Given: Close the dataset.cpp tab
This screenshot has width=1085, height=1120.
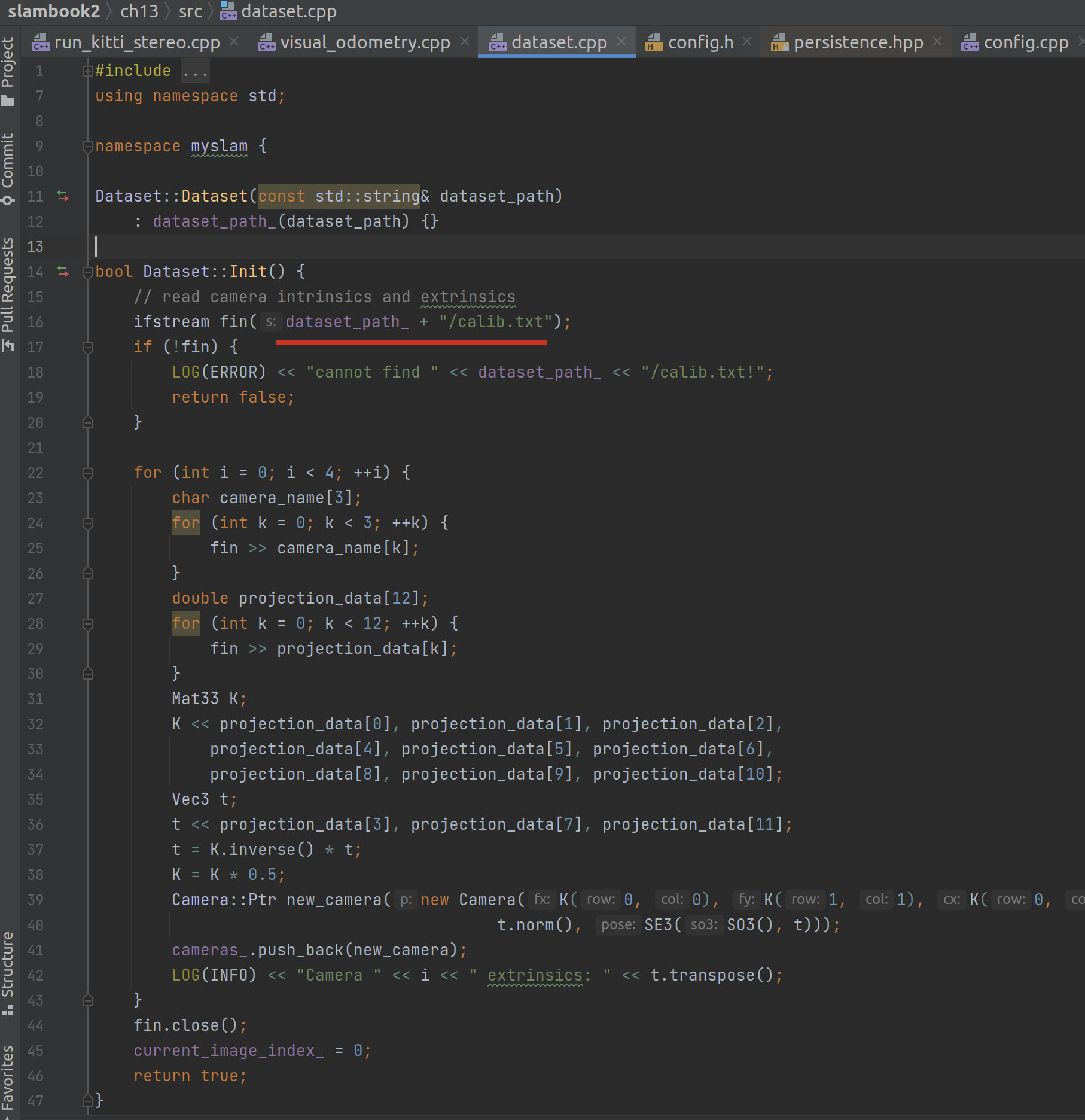Looking at the screenshot, I should click(x=621, y=42).
